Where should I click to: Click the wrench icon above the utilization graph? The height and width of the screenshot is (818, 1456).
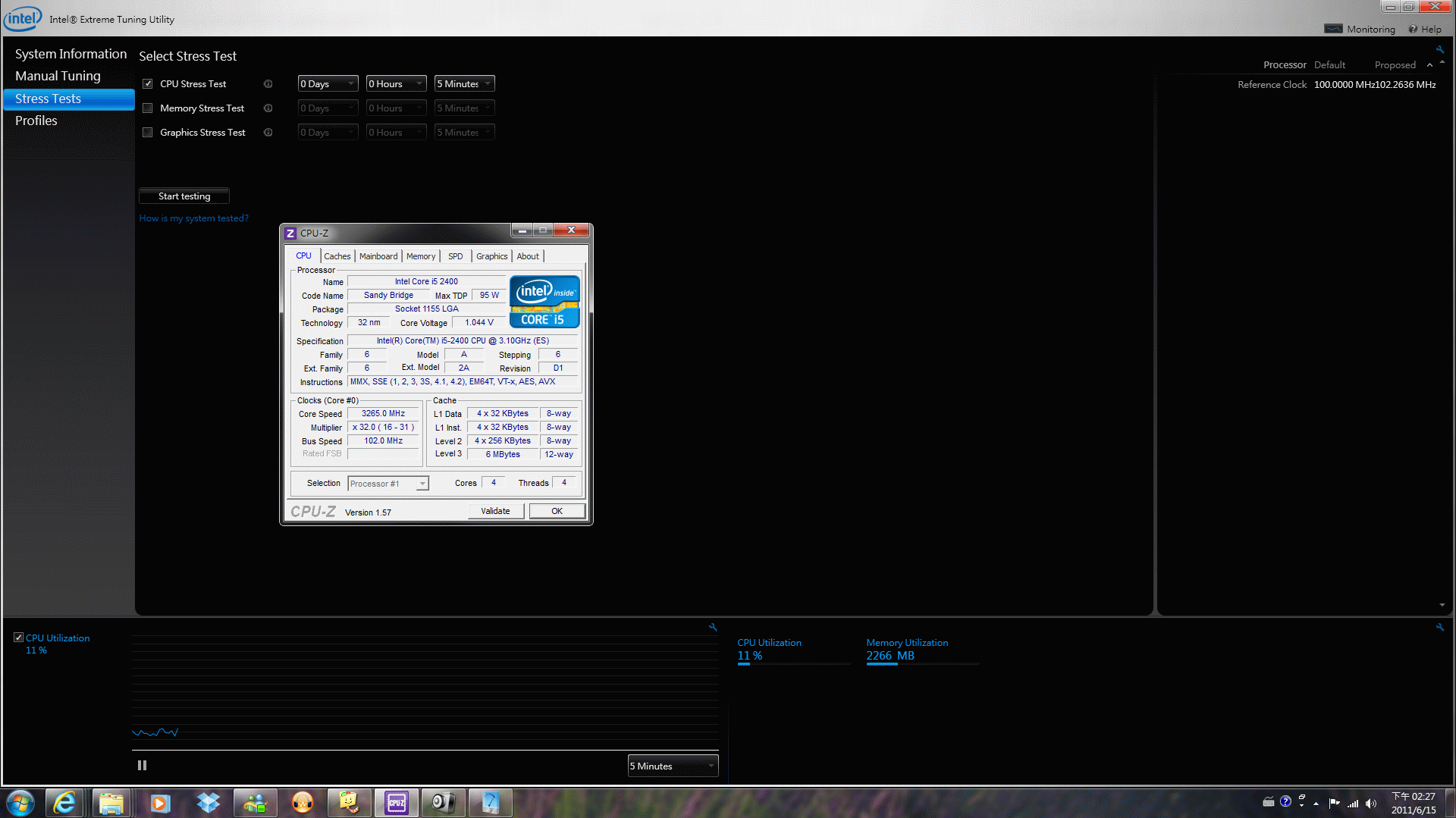click(x=713, y=627)
